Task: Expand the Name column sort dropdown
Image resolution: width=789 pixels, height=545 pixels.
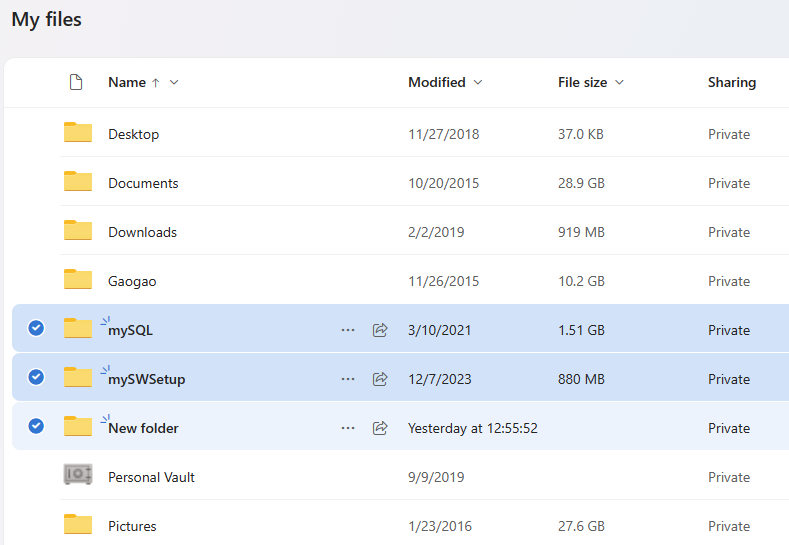Action: tap(174, 83)
